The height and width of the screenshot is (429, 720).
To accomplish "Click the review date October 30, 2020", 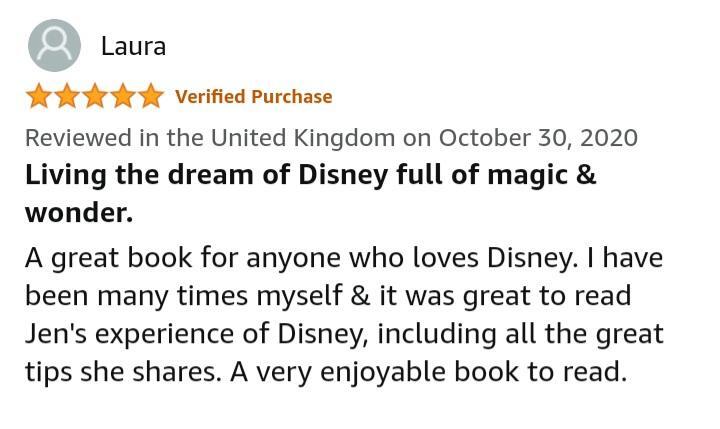I will coord(538,138).
